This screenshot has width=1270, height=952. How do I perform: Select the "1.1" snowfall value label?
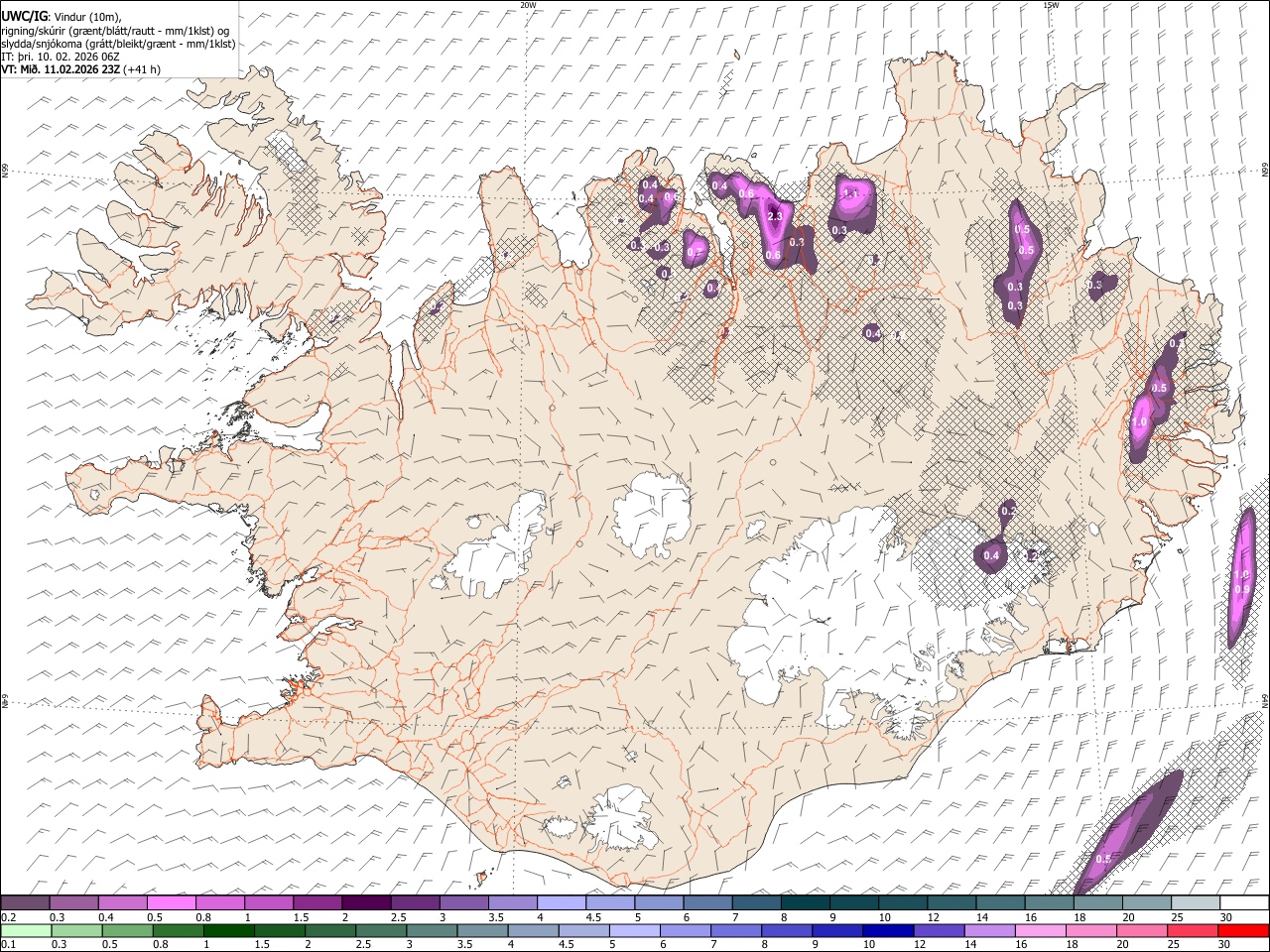coord(850,194)
